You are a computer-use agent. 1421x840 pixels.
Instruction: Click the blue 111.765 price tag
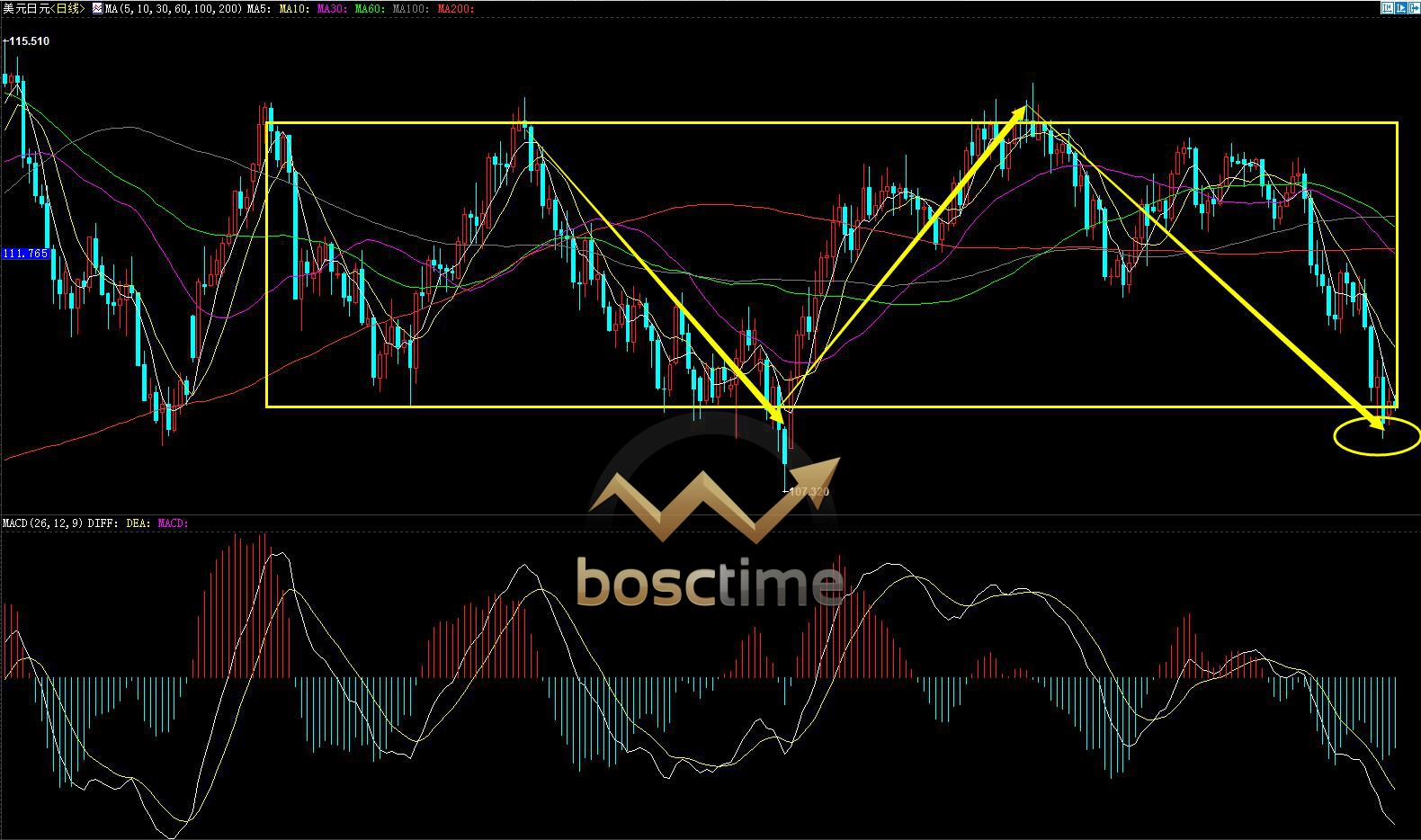coord(25,255)
